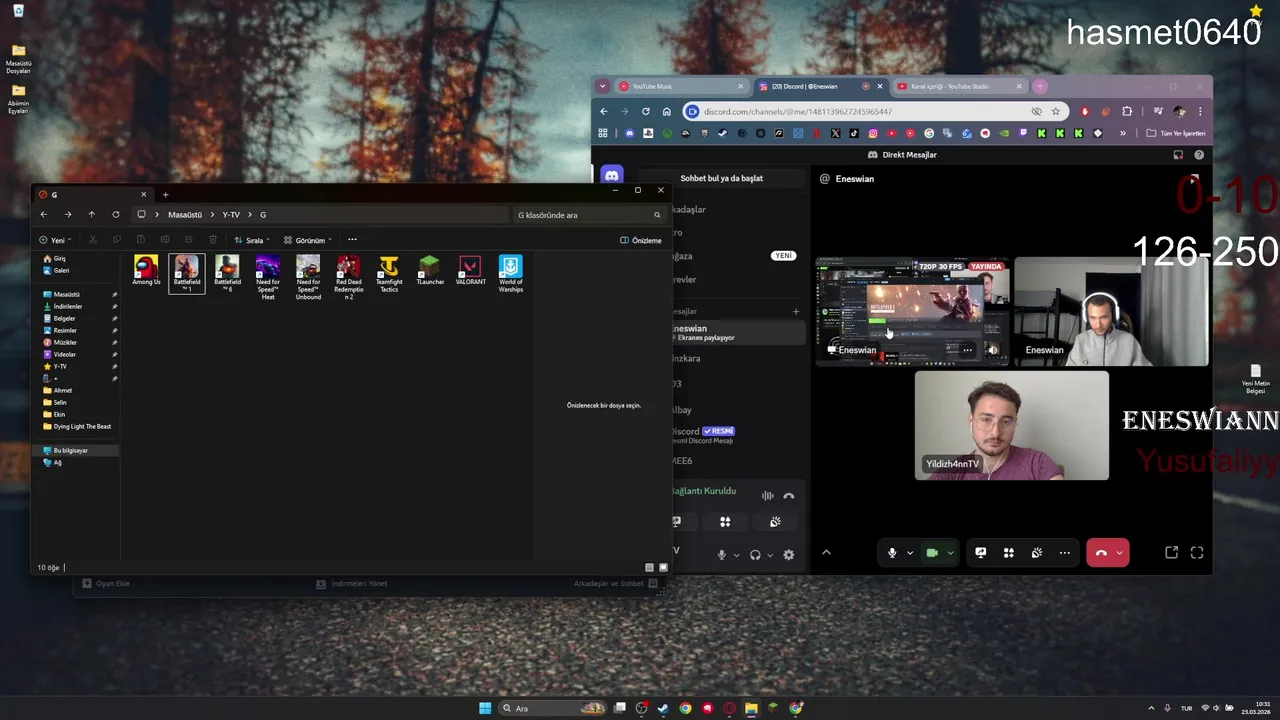Toggle the Önizleme preview pane
The image size is (1280, 720).
click(641, 240)
